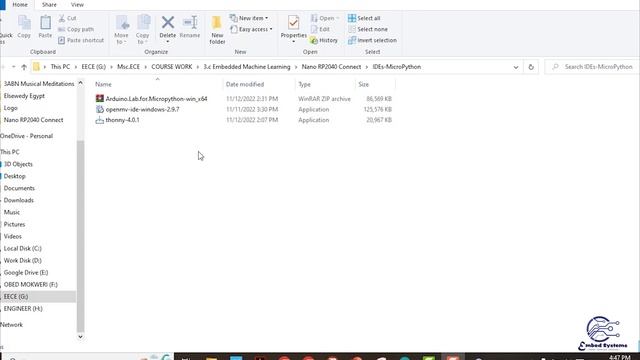Open the recent locations dropdown arrow
This screenshot has height=360, width=640.
pos(13,67)
